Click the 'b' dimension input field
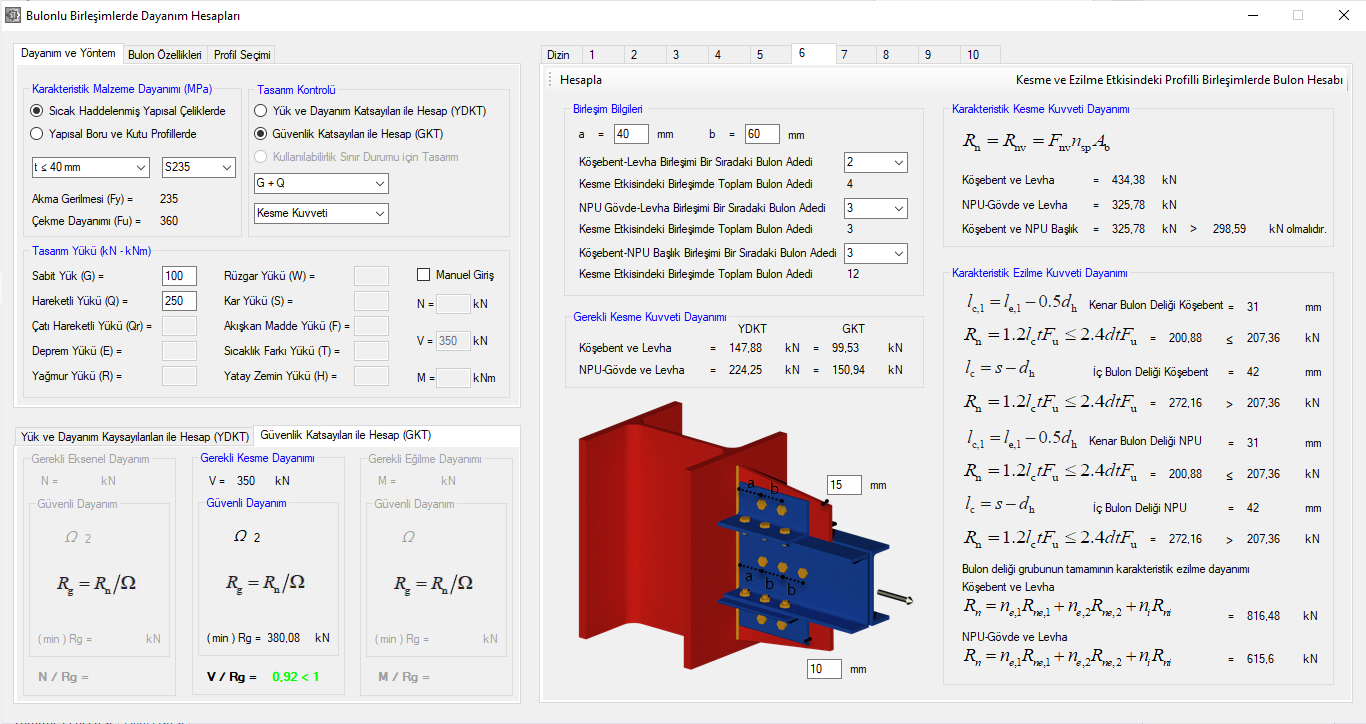Viewport: 1366px width, 724px height. pos(762,134)
